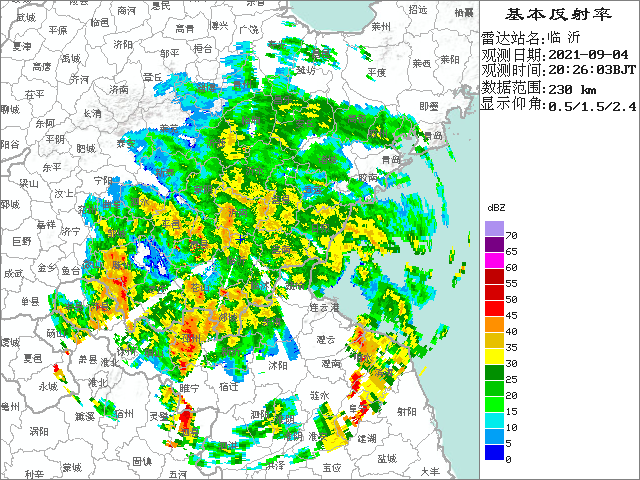Viewport: 640px width, 480px height.
Task: Click the 30 dBZ yellow legend swatch
Action: 494,357
